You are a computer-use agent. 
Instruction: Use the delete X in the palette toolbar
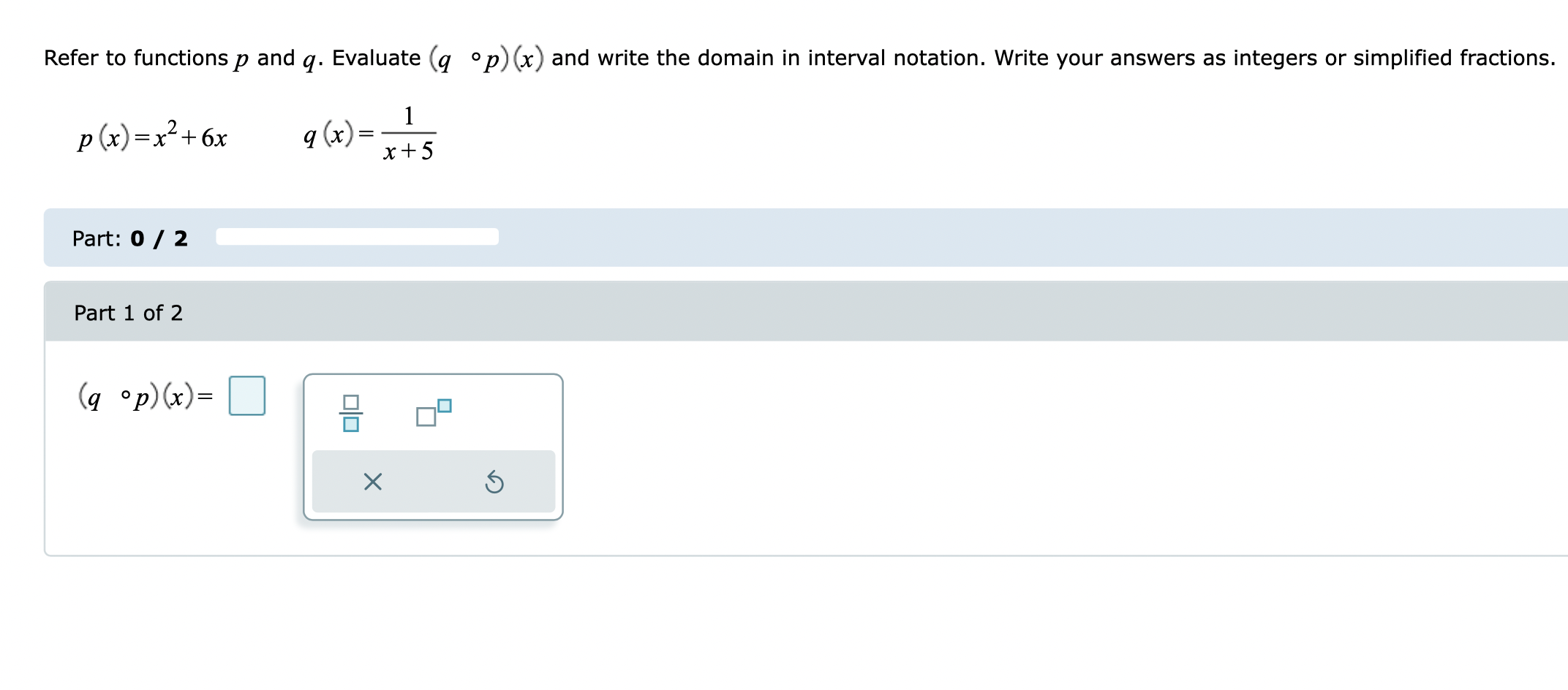[x=373, y=480]
